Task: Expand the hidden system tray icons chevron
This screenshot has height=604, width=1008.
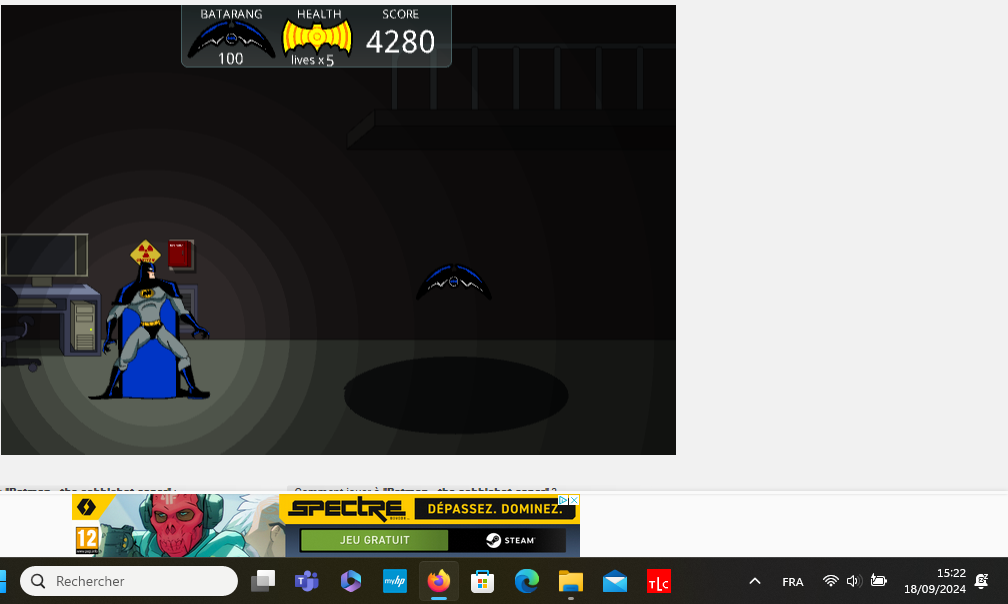Action: (x=755, y=581)
